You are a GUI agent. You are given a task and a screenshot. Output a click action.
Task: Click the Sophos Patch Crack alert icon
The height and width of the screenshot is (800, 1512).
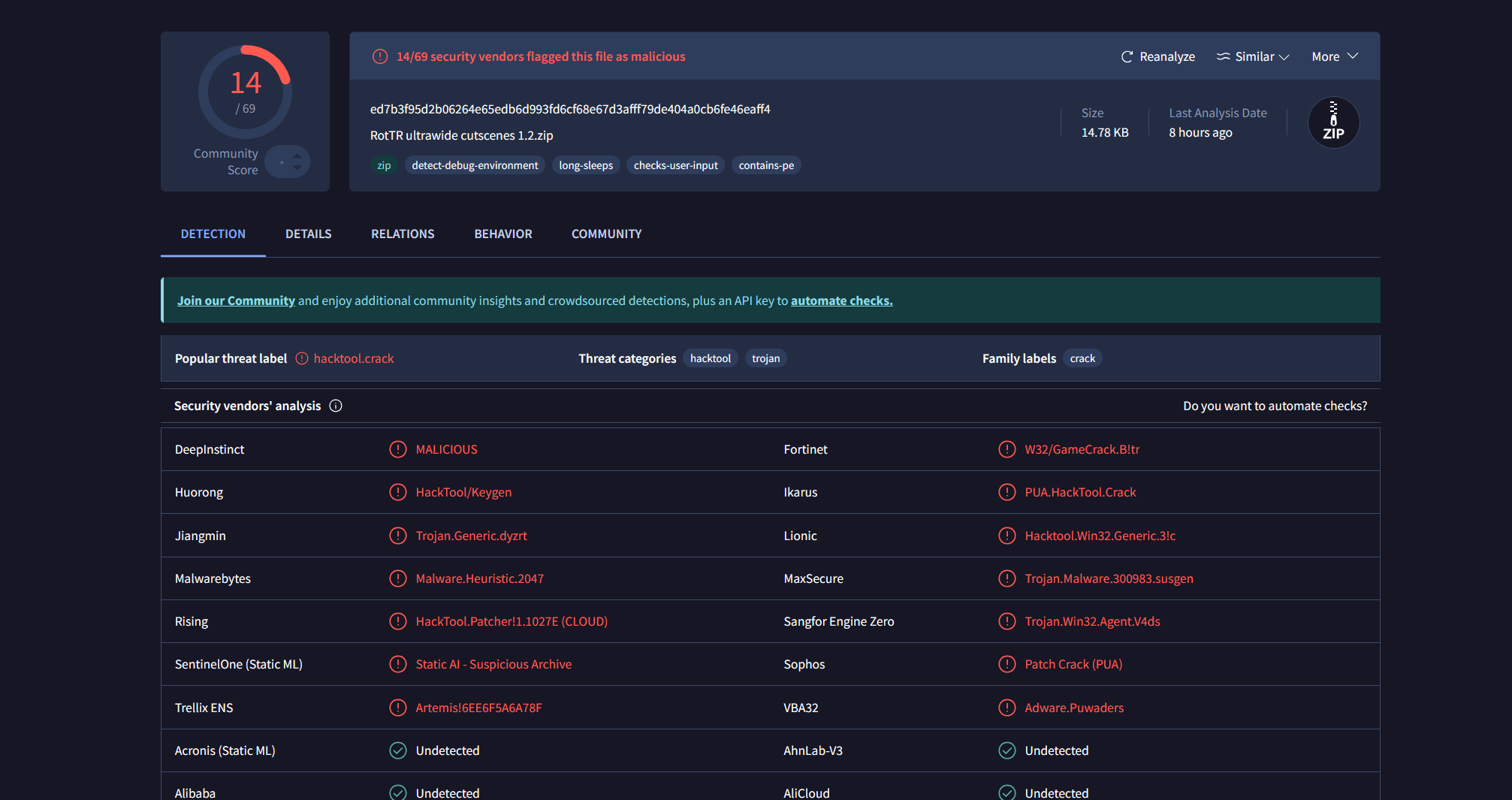[x=1006, y=664]
